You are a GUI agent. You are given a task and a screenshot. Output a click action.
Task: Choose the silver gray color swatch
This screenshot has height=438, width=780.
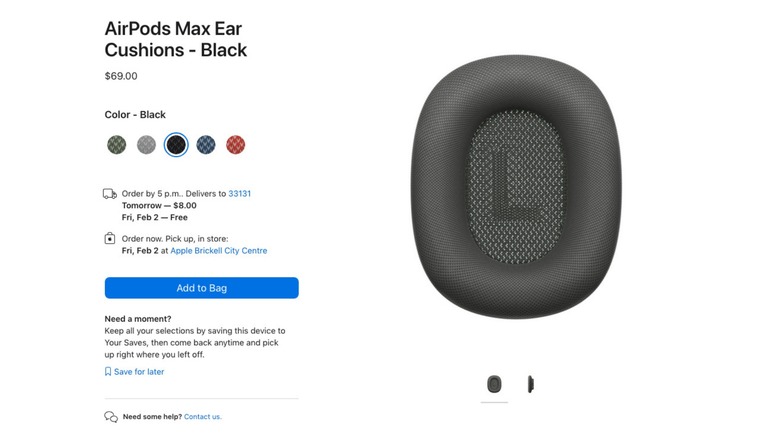[x=146, y=145]
